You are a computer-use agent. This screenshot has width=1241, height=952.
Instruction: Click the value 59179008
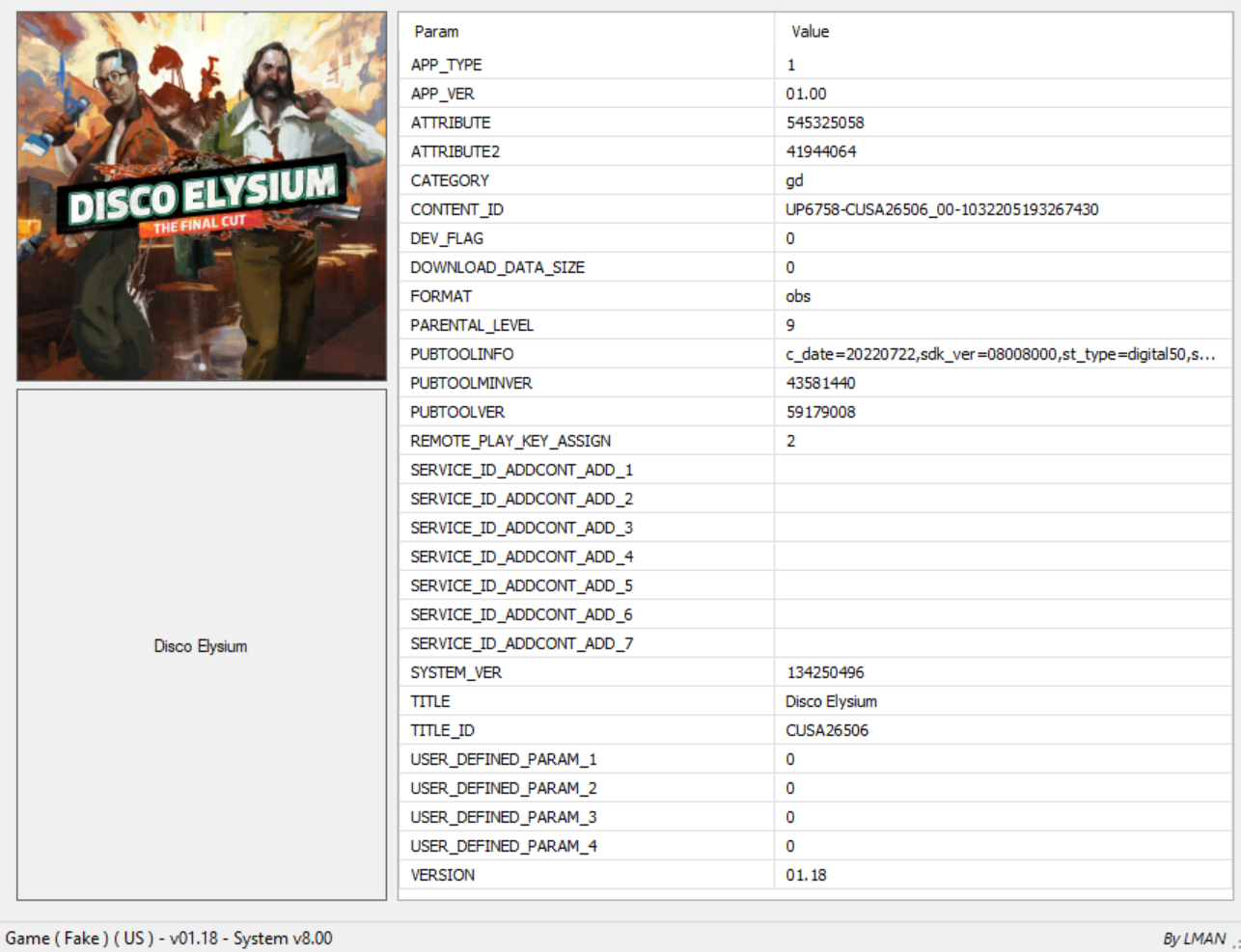pos(821,412)
